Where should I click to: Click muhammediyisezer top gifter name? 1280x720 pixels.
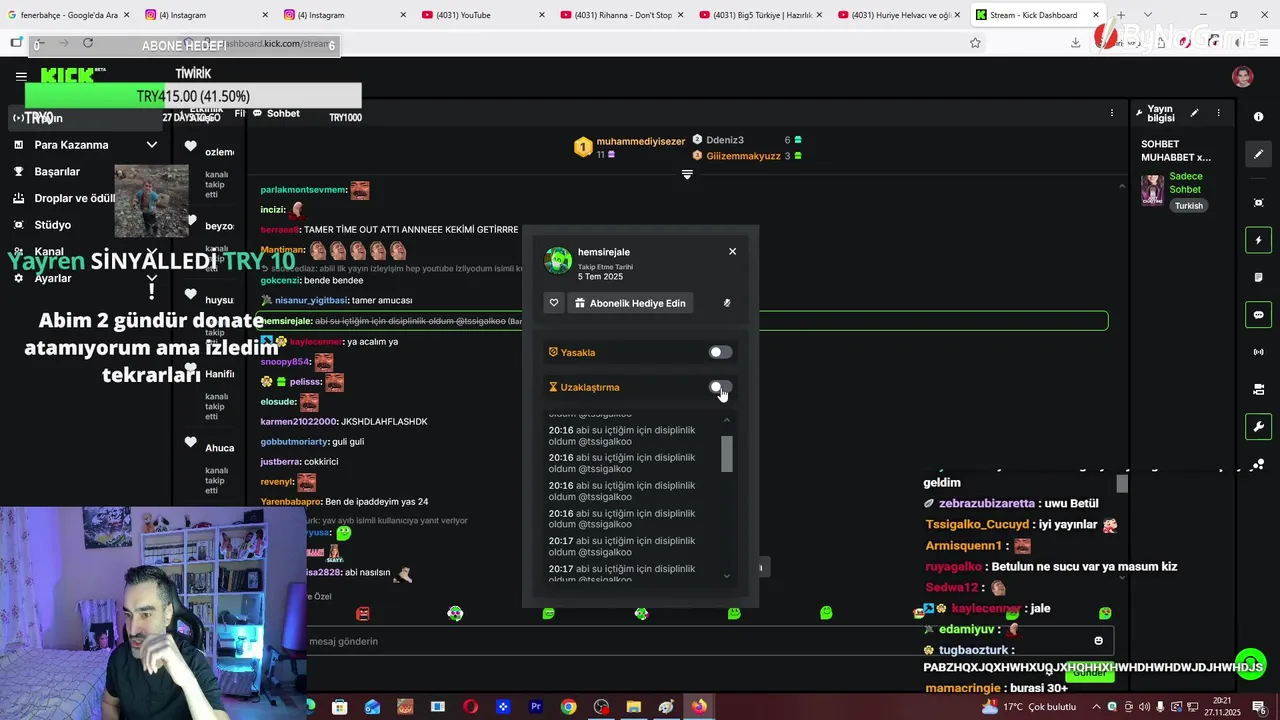(641, 142)
